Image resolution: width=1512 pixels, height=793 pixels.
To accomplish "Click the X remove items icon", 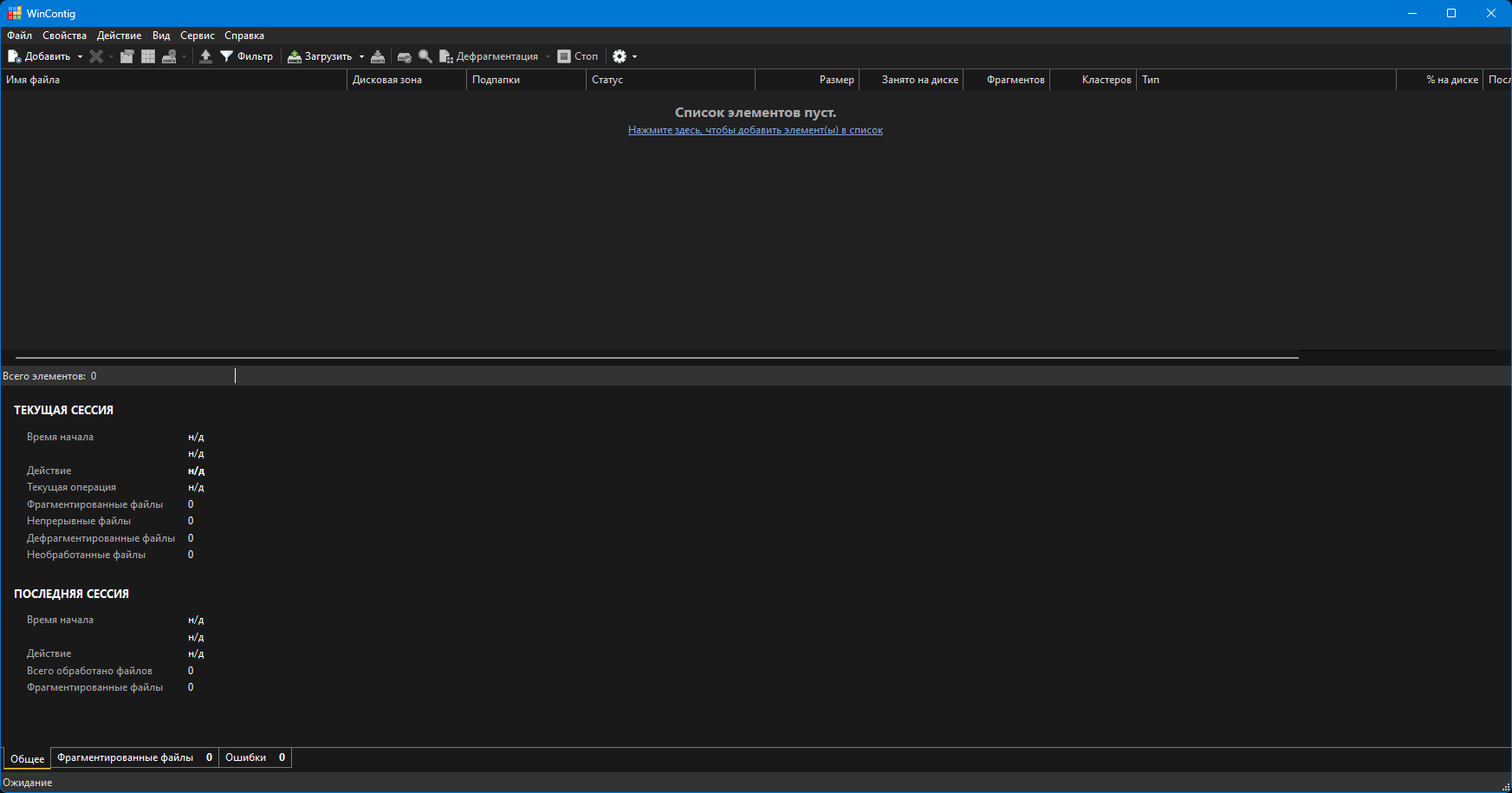I will pos(96,56).
